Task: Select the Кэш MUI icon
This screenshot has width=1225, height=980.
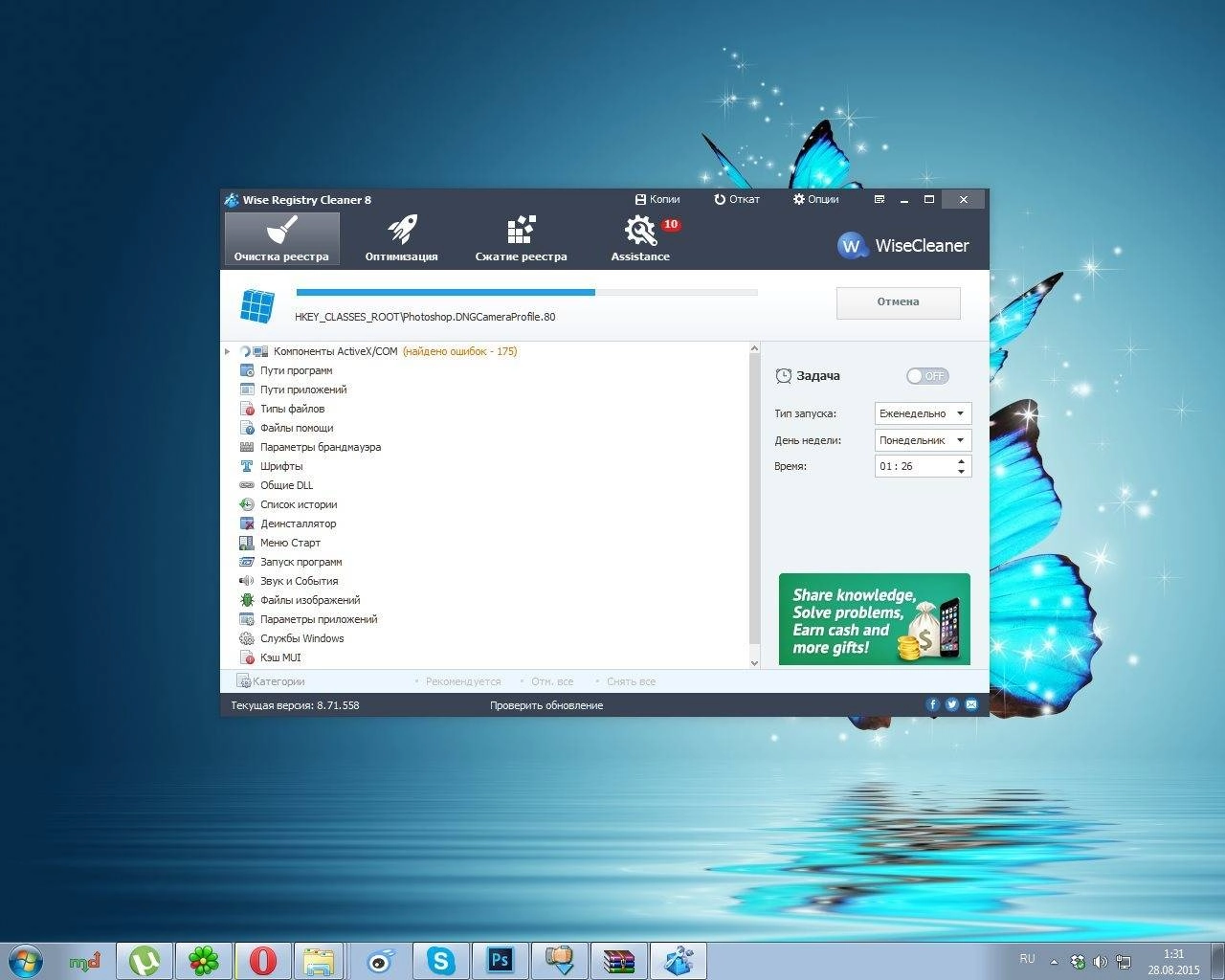Action: [x=247, y=657]
